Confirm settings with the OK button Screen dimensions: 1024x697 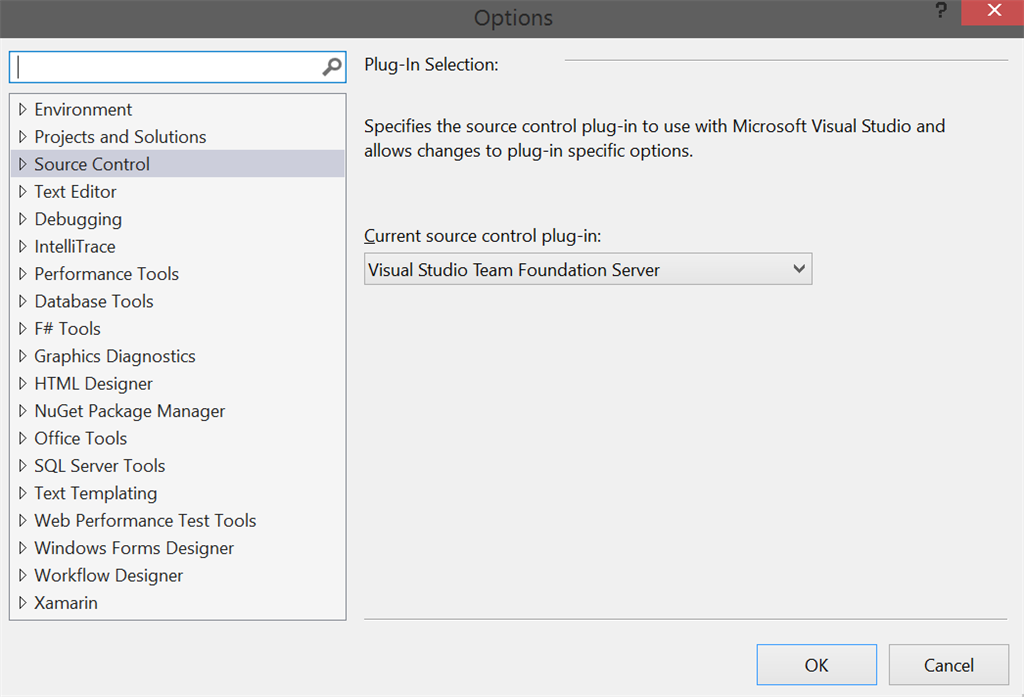click(x=816, y=664)
